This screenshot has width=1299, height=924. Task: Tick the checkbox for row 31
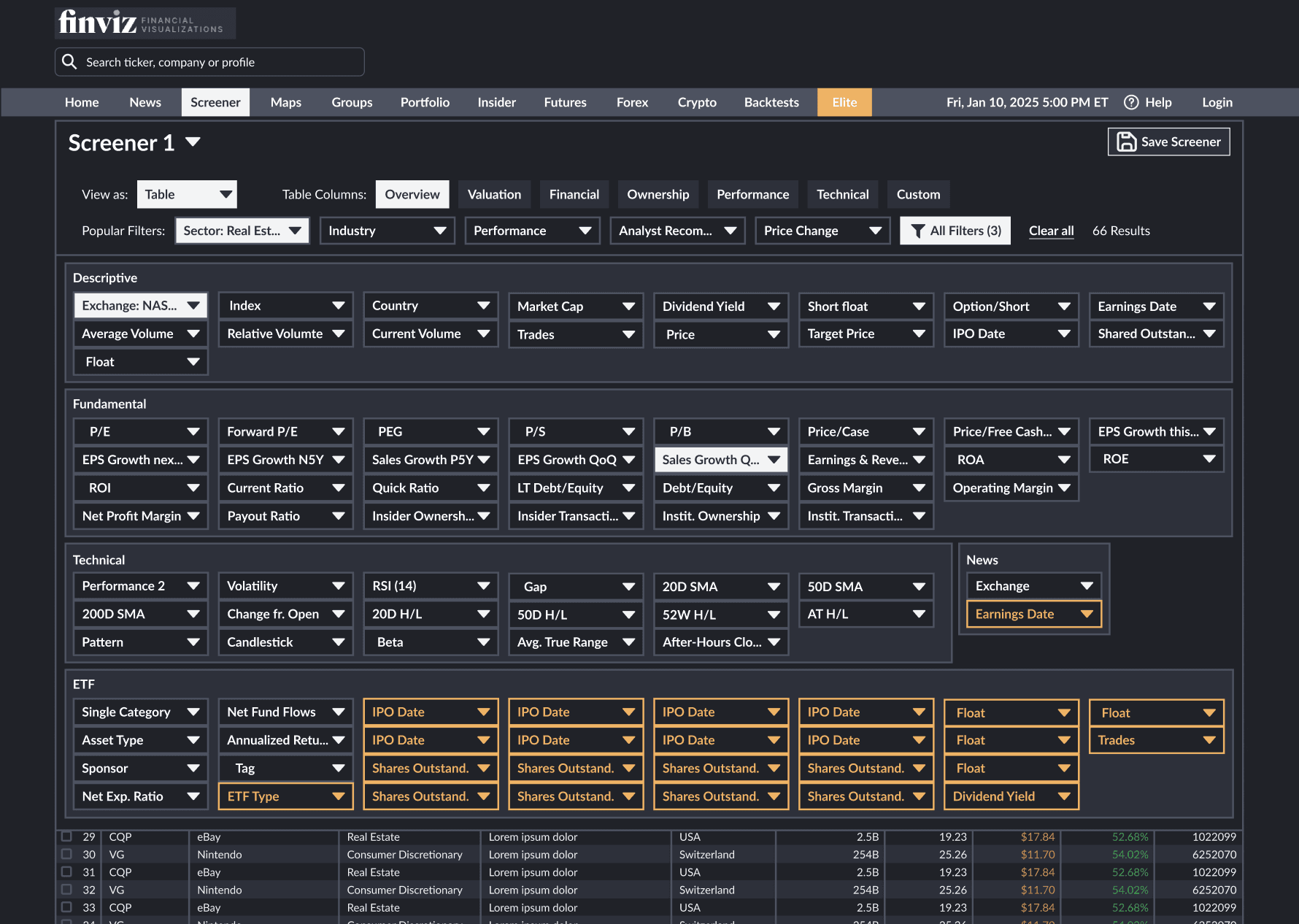[x=66, y=871]
